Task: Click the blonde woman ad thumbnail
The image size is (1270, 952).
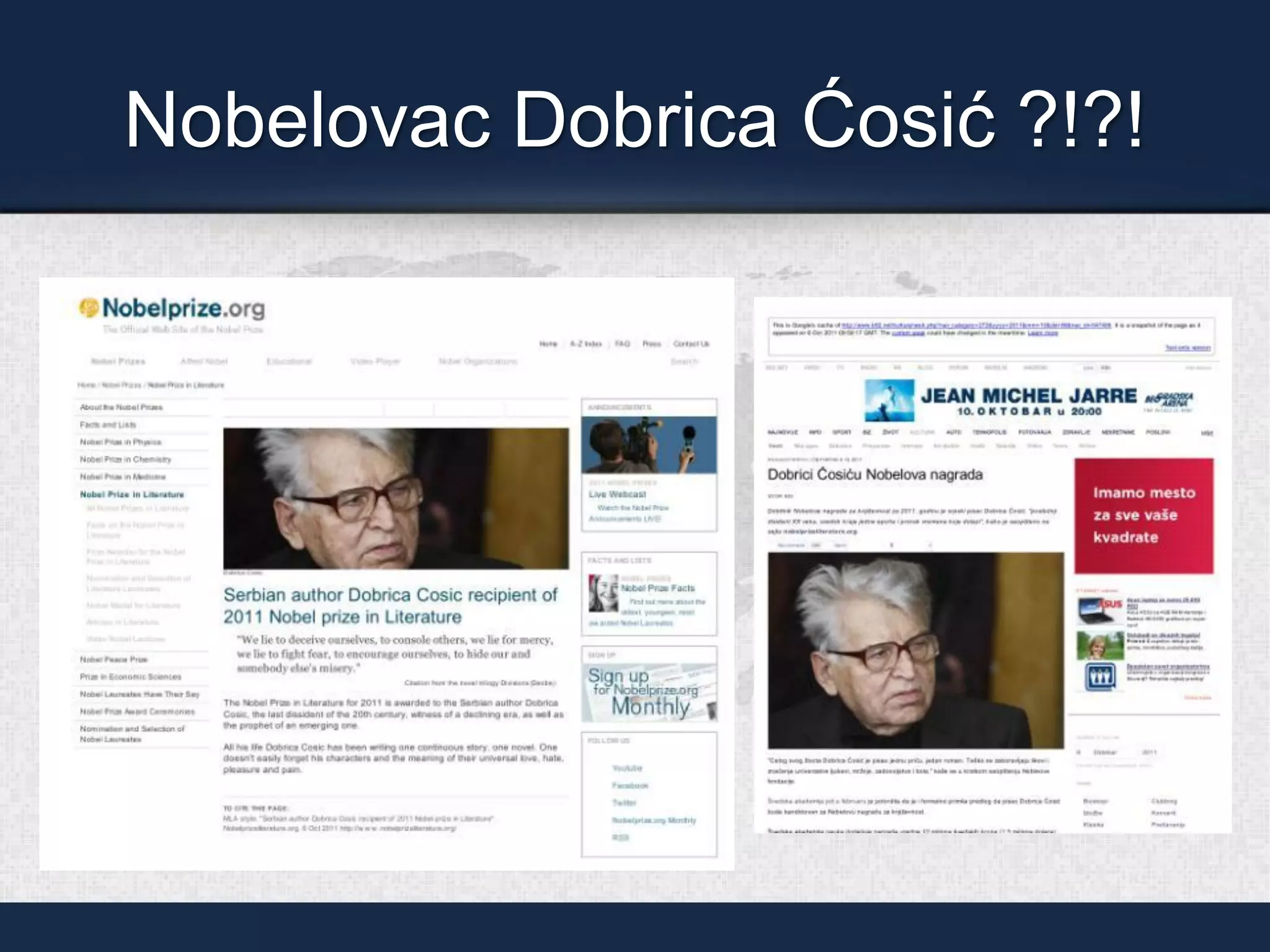Action: (1100, 645)
